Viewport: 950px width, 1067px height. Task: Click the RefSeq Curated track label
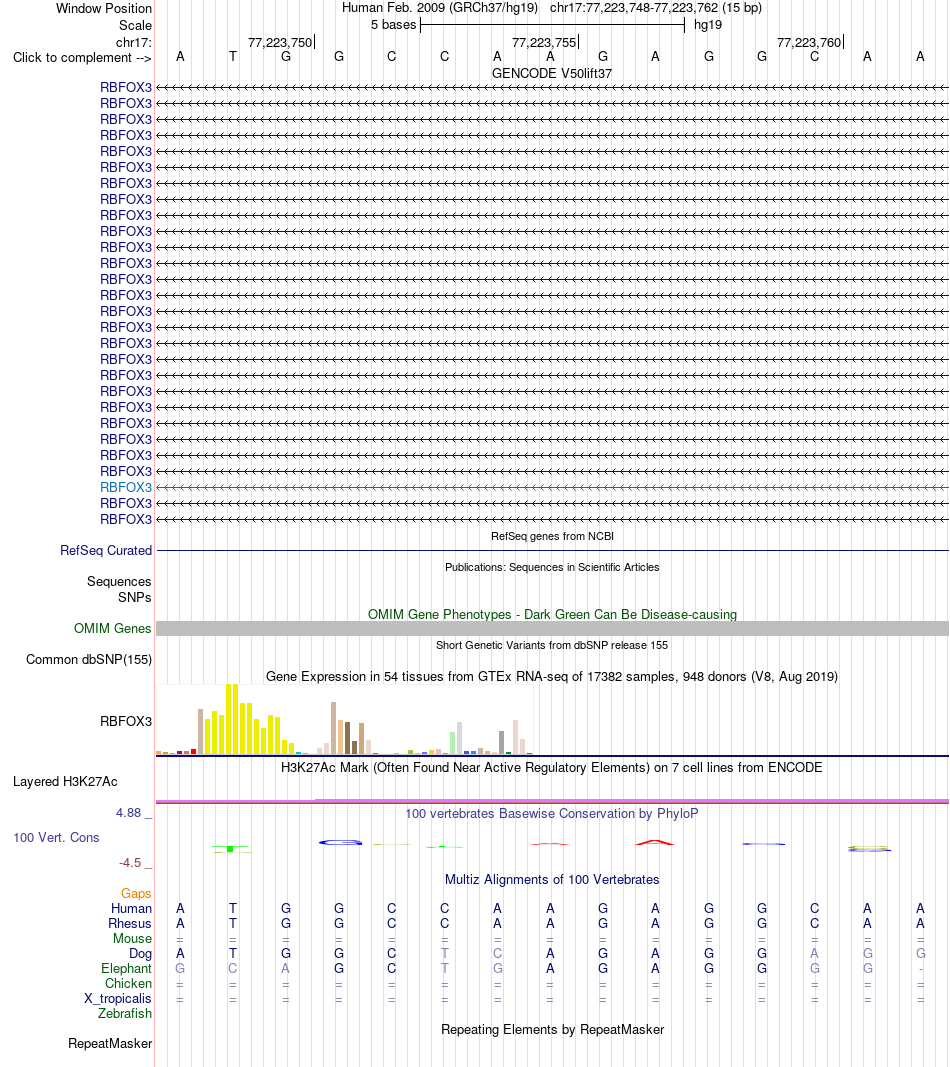tap(105, 551)
